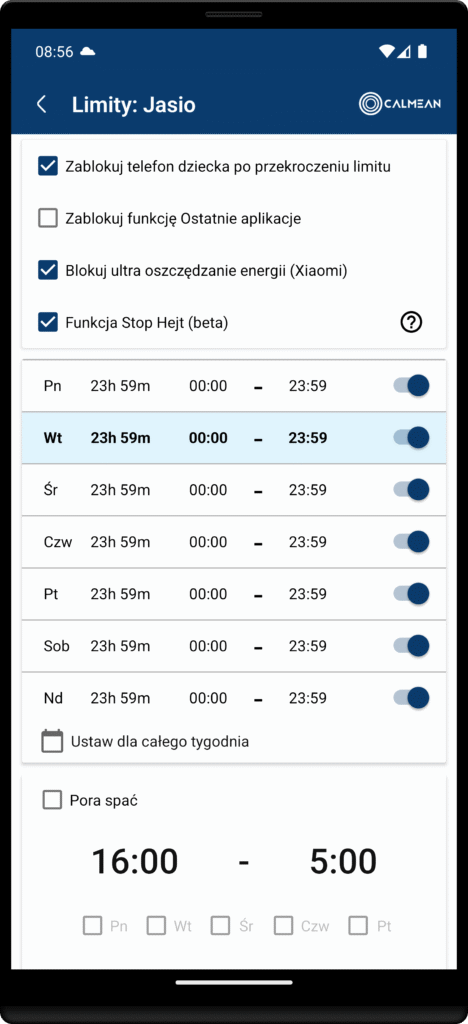Image resolution: width=468 pixels, height=1024 pixels.
Task: Tap the Calmean logo
Action: coord(400,104)
